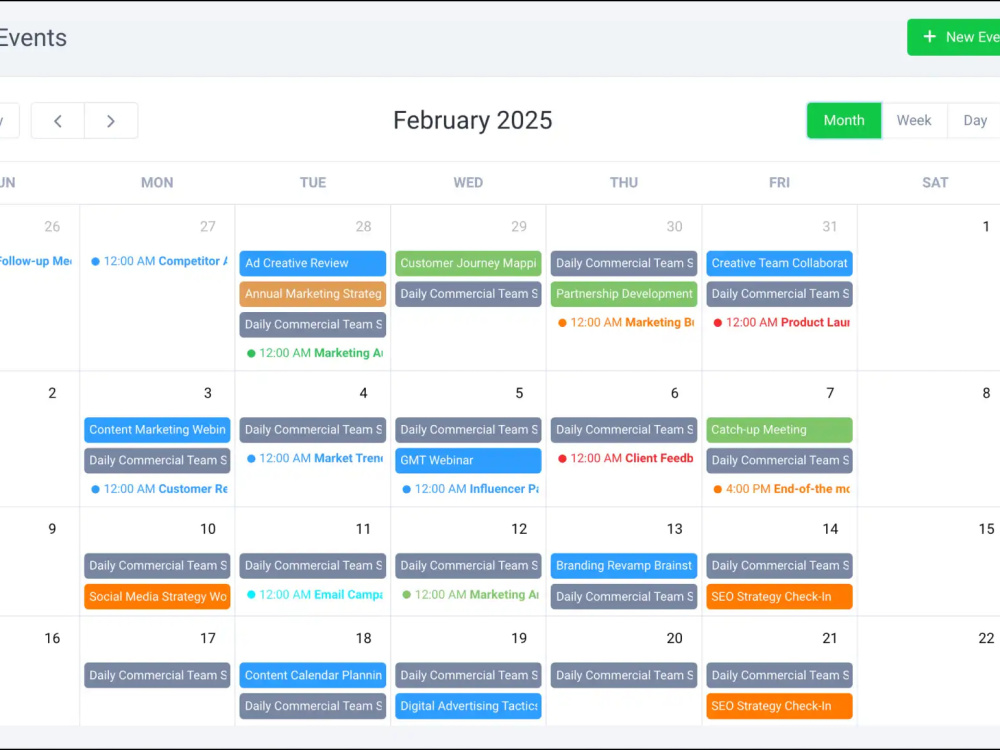Screen dimensions: 1000x750
Task: Open Annual Marketing Strategy event on the 28th
Action: point(312,294)
